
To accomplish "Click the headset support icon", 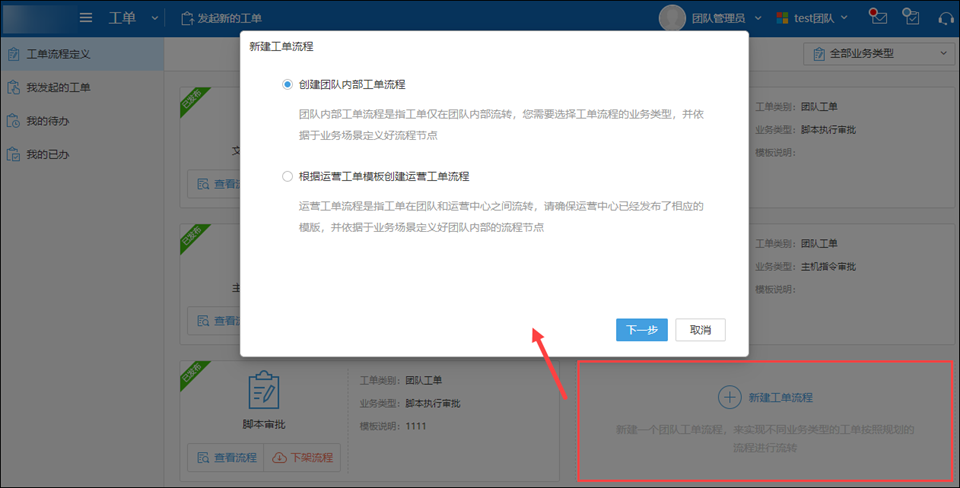I will 946,18.
